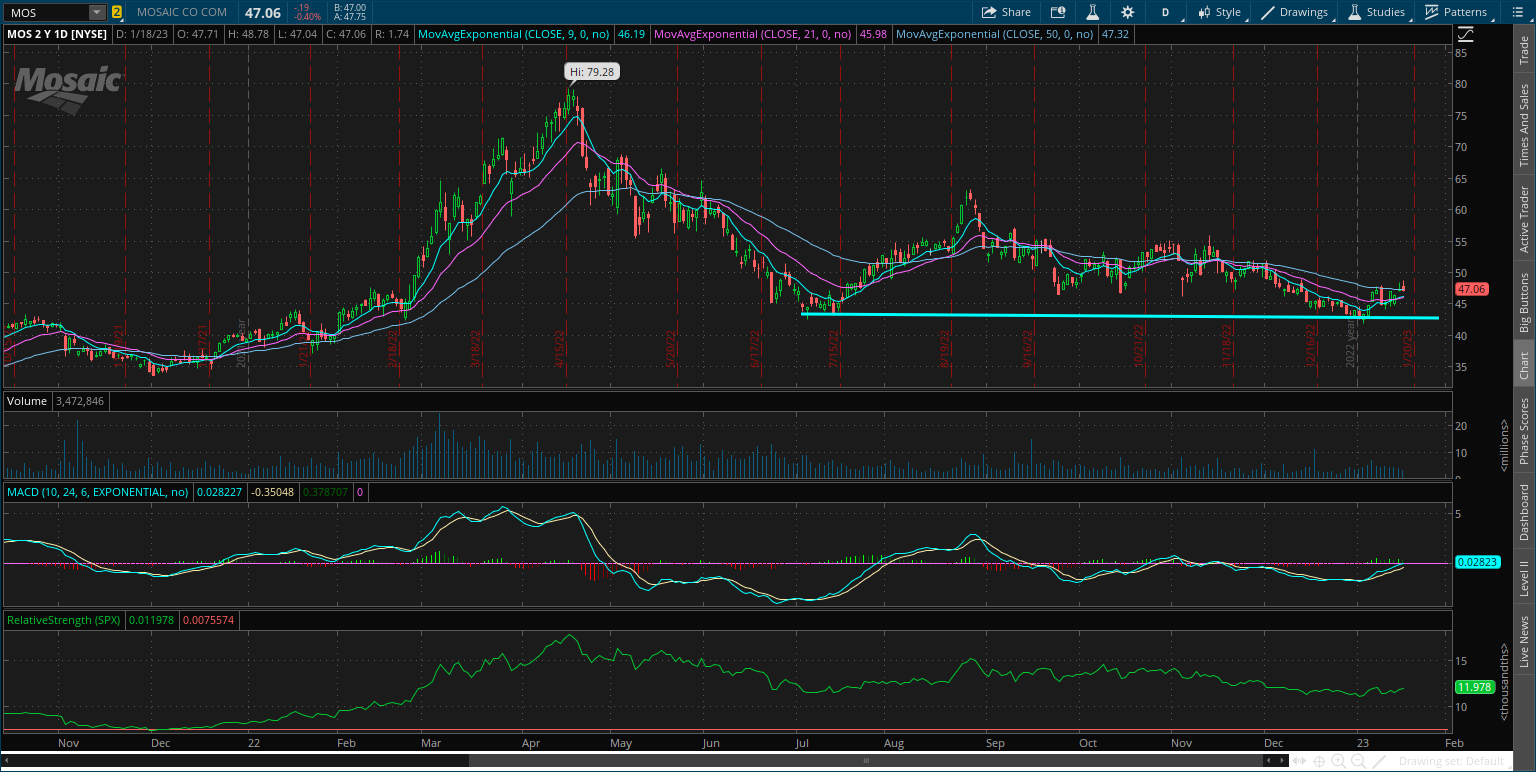Click the yellow chart link badge labeled 2
1536x772 pixels.
(x=117, y=12)
